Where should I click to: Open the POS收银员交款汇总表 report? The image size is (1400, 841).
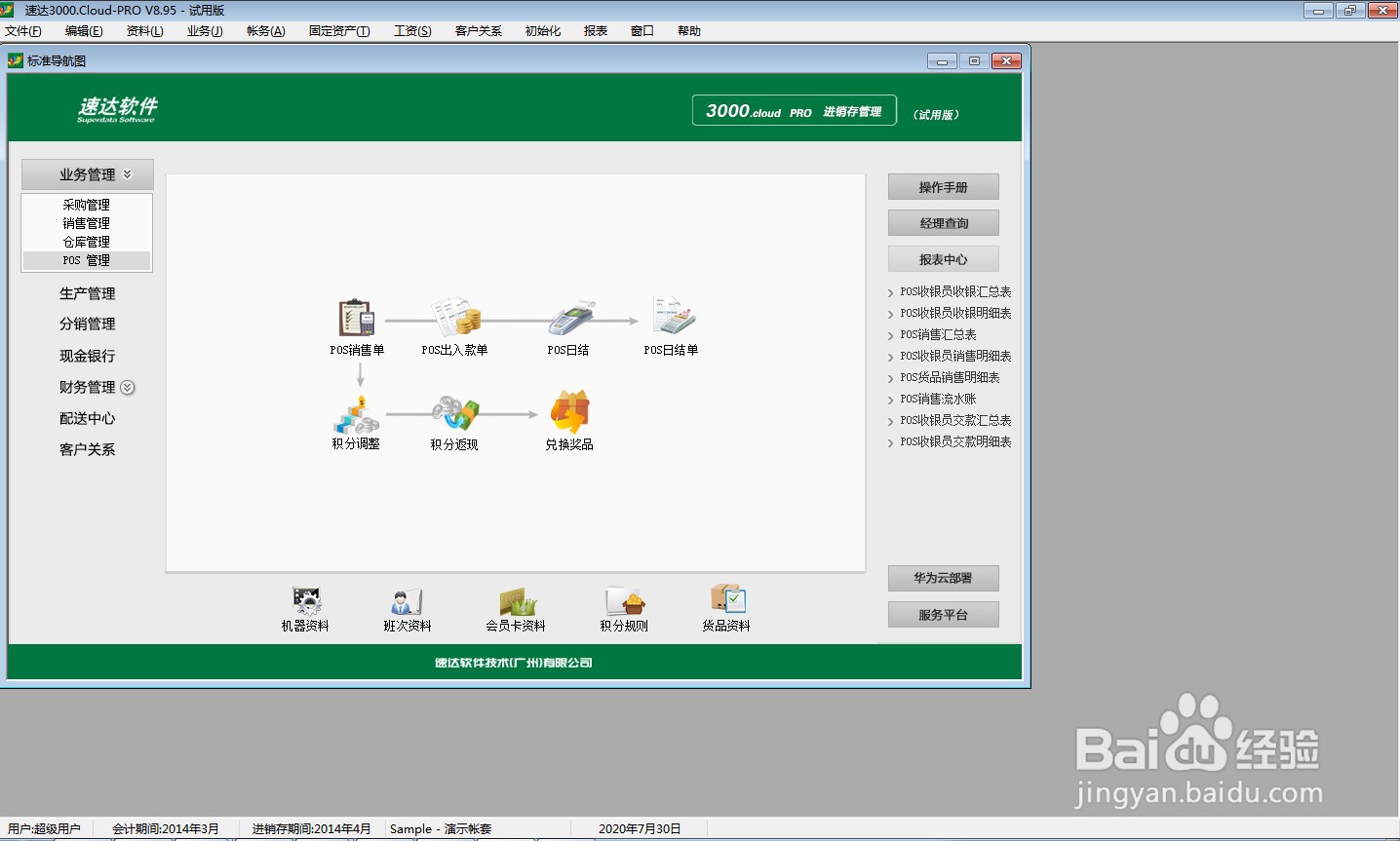[955, 420]
